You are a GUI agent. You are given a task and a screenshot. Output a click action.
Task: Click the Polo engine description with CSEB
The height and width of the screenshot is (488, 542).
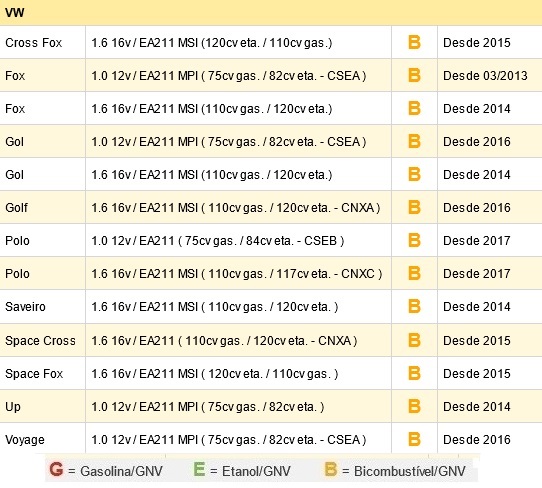[218, 241]
